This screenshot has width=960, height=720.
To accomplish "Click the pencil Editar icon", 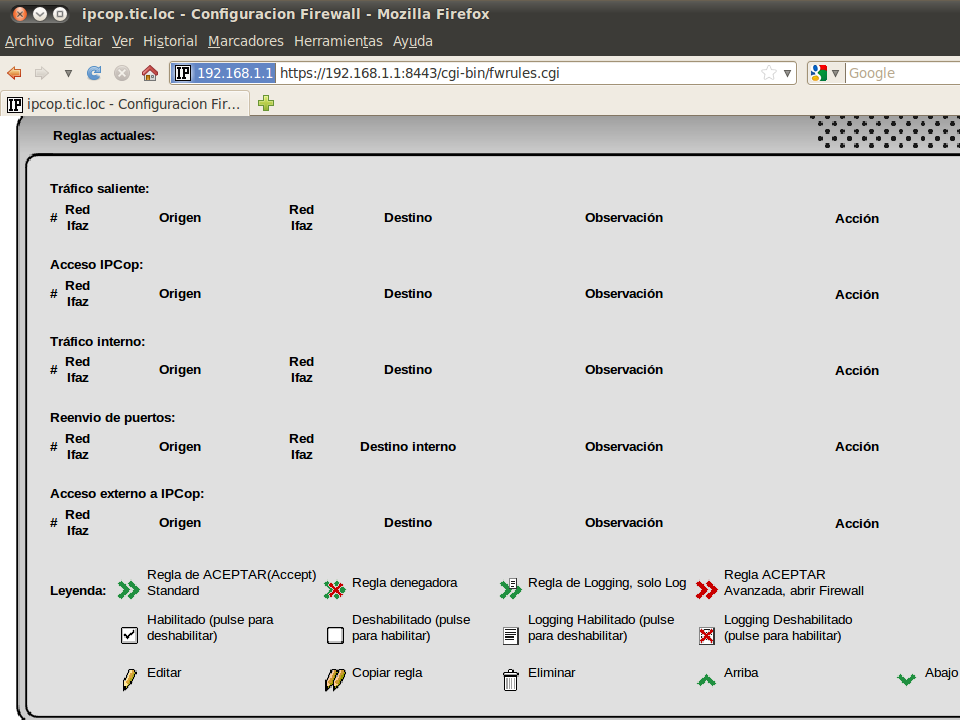I will point(128,681).
